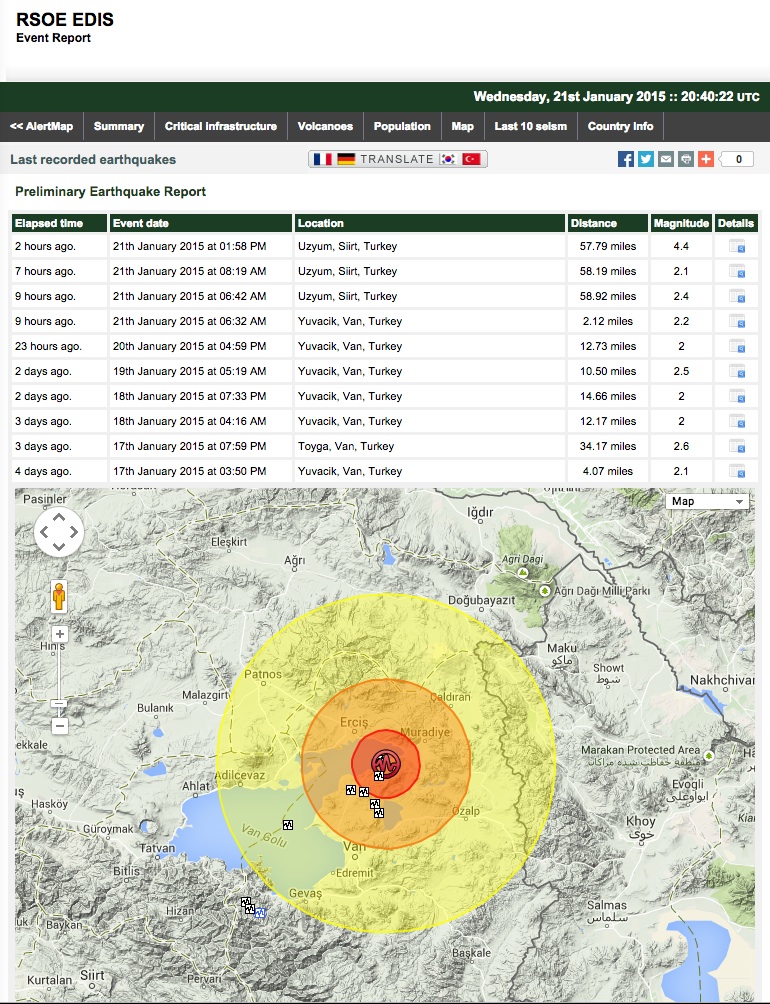The width and height of the screenshot is (770, 1004).
Task: Pan the map up arrow
Action: [x=59, y=517]
